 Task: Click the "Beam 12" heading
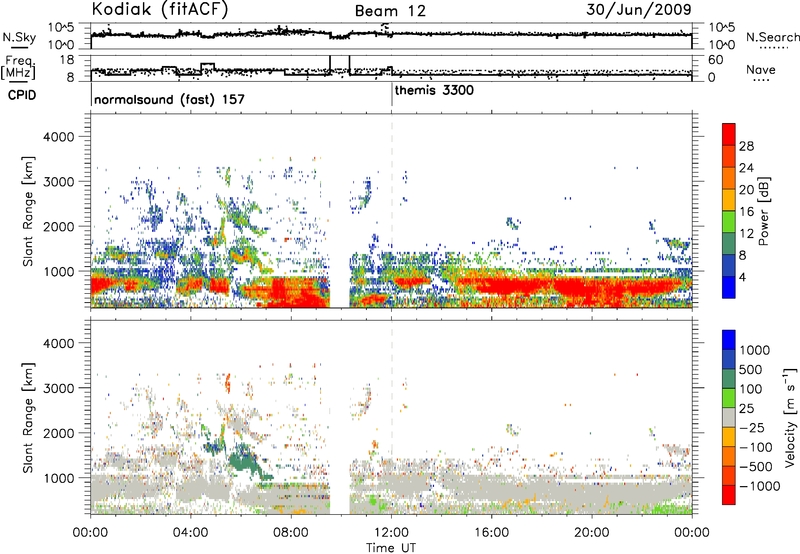click(x=390, y=11)
